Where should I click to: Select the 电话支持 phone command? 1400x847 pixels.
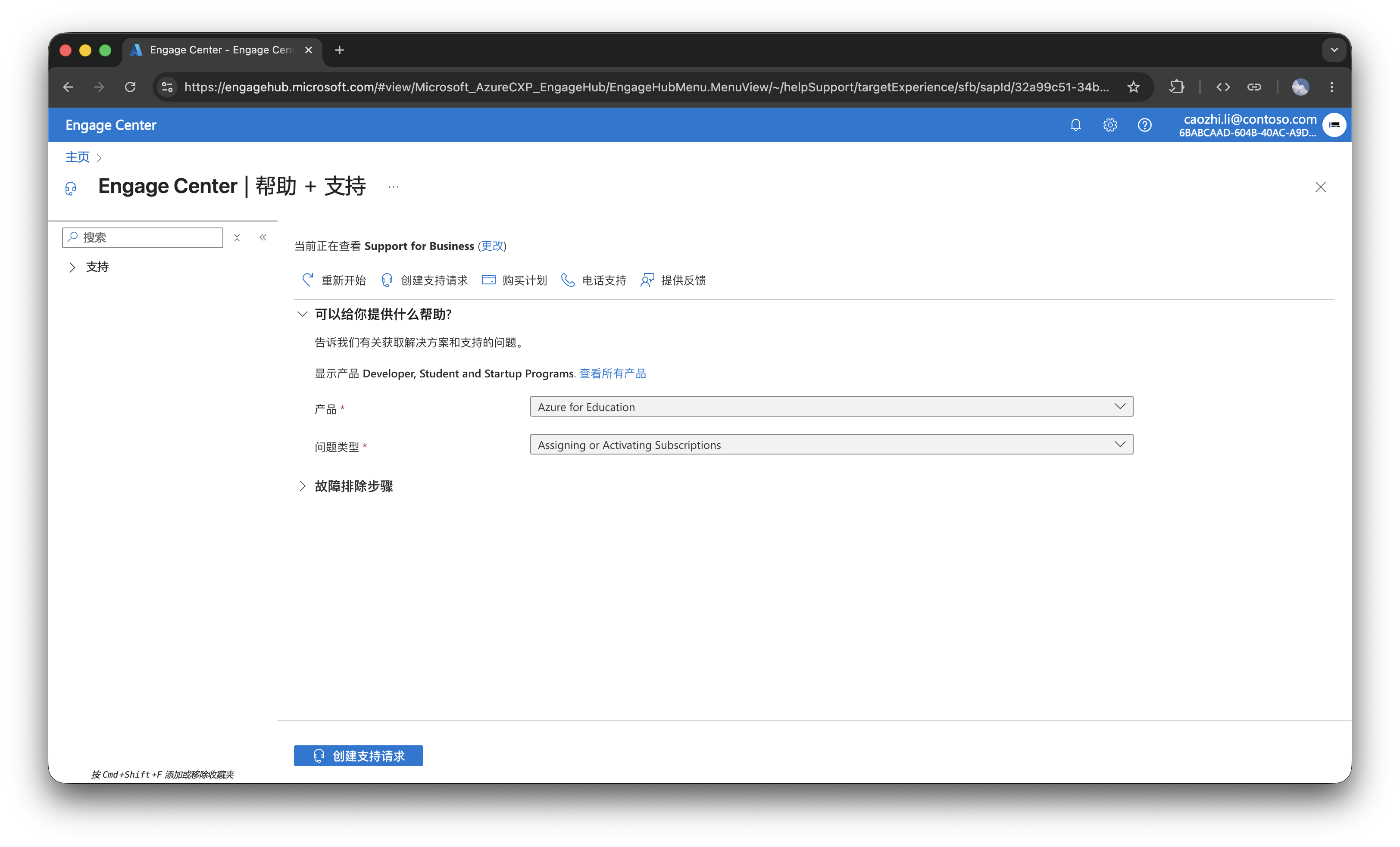point(594,280)
